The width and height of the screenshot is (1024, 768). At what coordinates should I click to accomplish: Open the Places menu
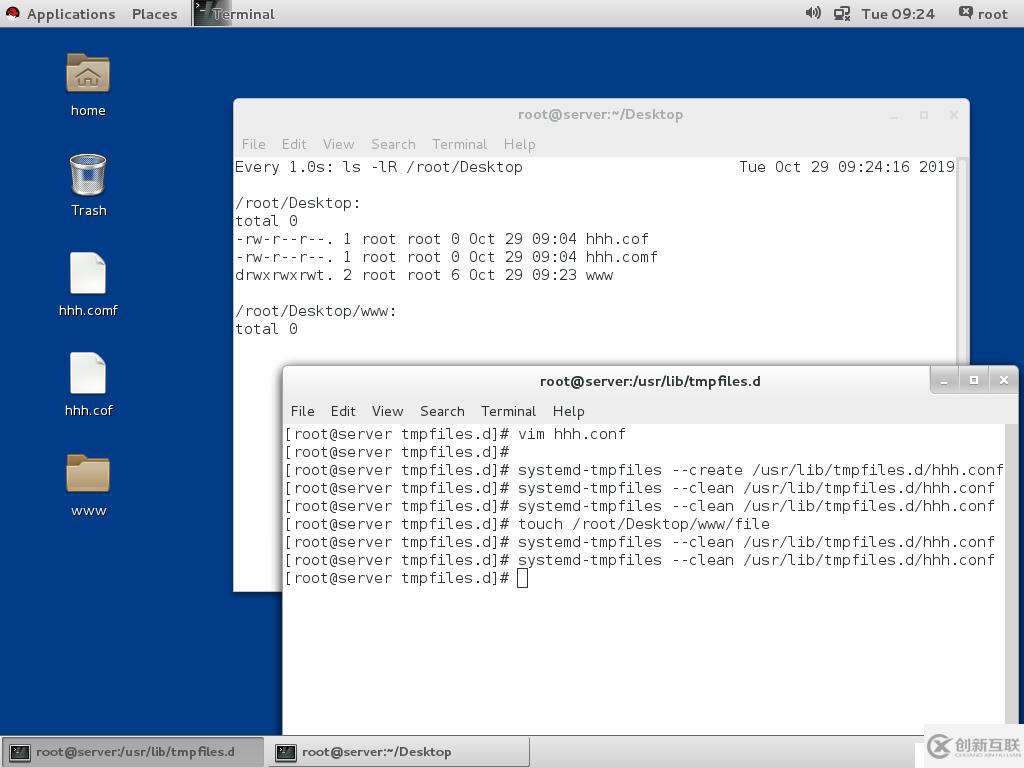tap(154, 14)
